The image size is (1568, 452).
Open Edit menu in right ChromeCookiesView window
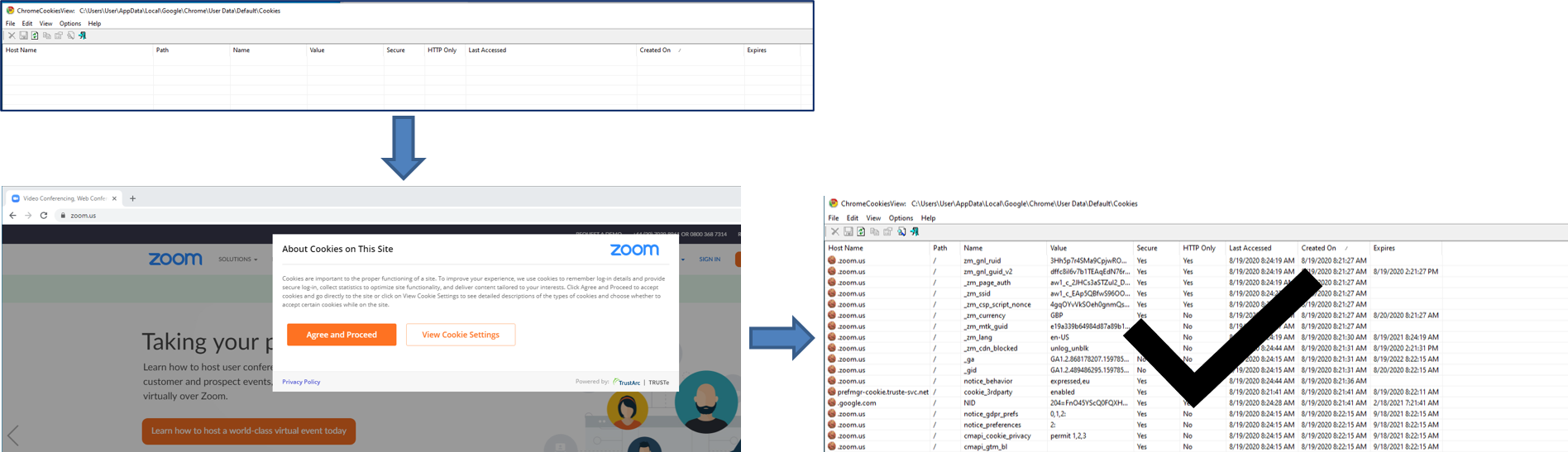coord(853,218)
